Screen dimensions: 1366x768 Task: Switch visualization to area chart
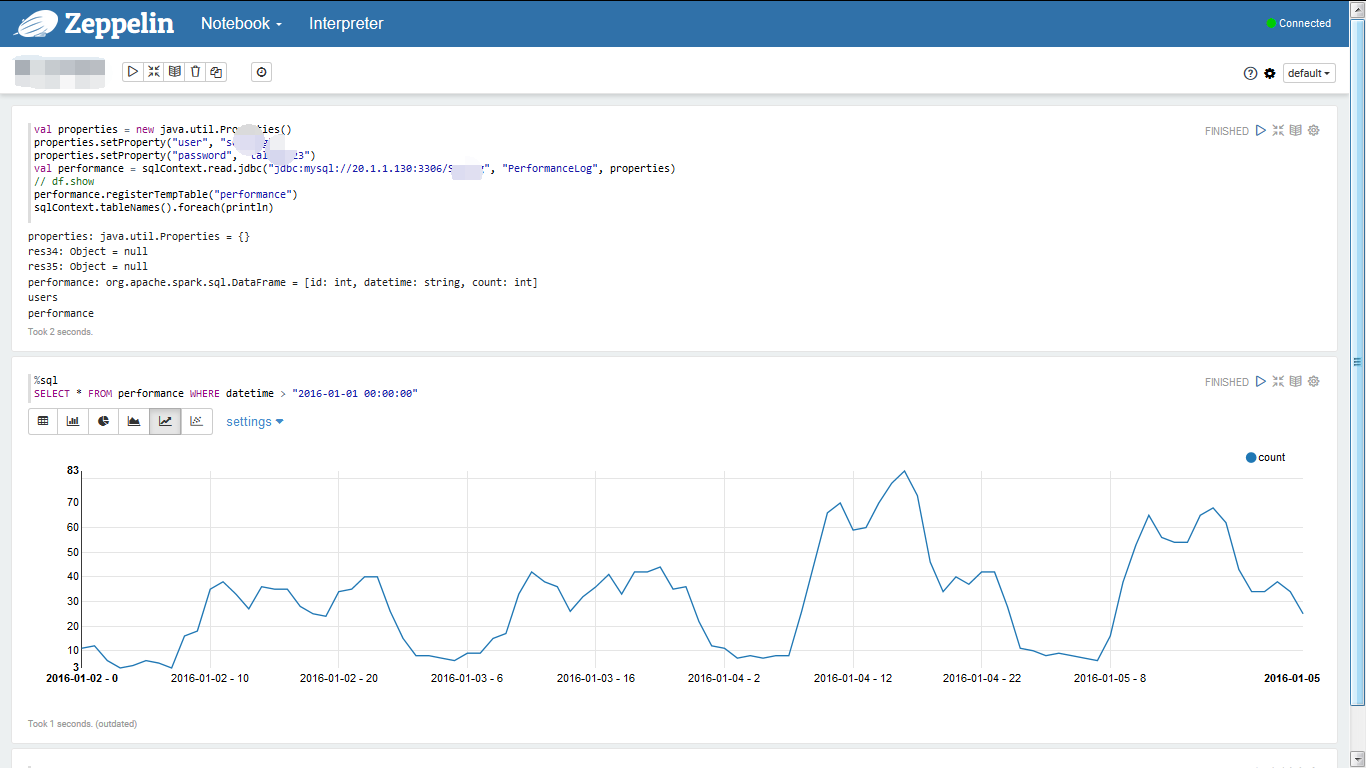(134, 421)
